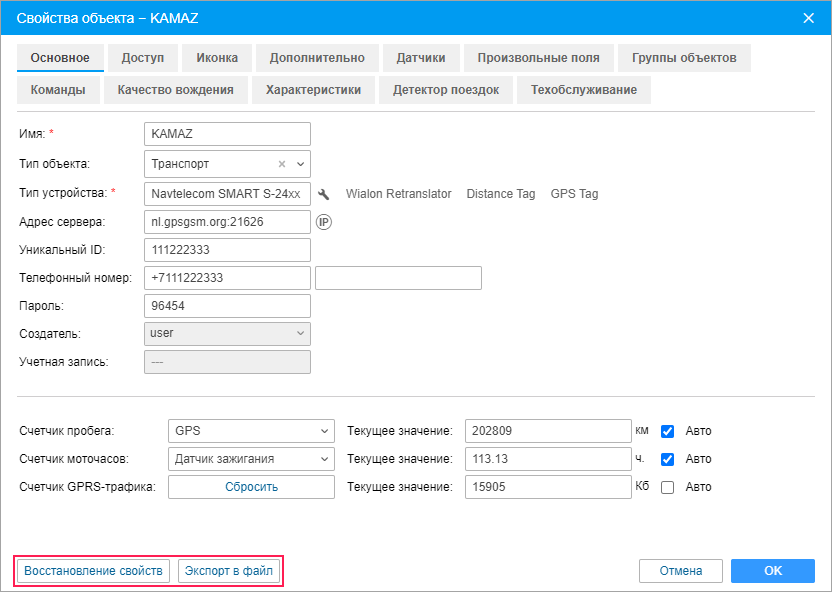This screenshot has width=832, height=592.
Task: Open the Качество вождения tab
Action: (x=176, y=90)
